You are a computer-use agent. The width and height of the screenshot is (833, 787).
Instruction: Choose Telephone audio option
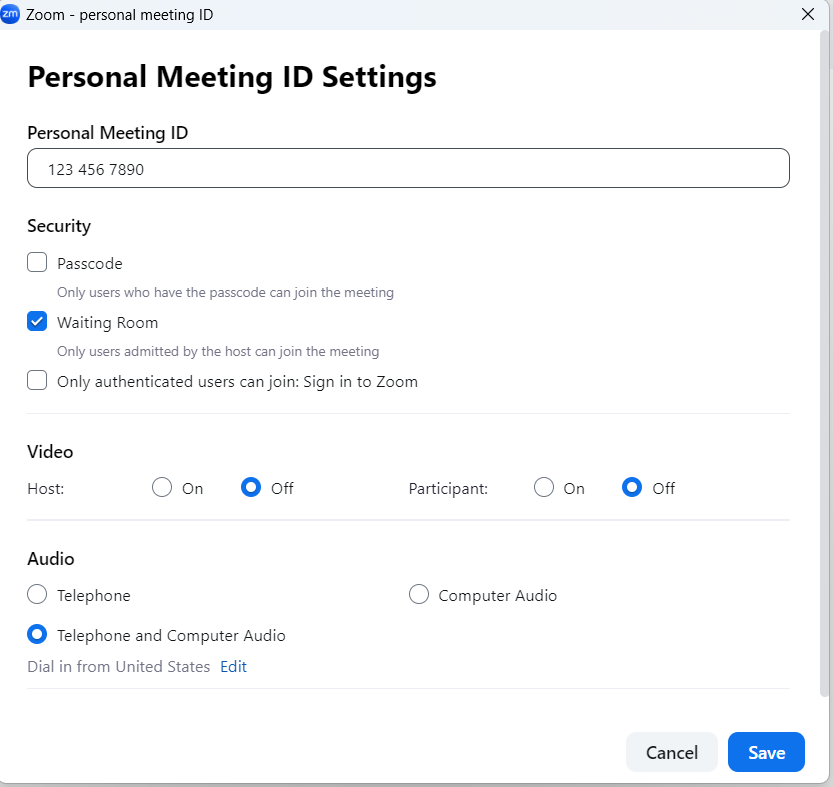point(37,595)
